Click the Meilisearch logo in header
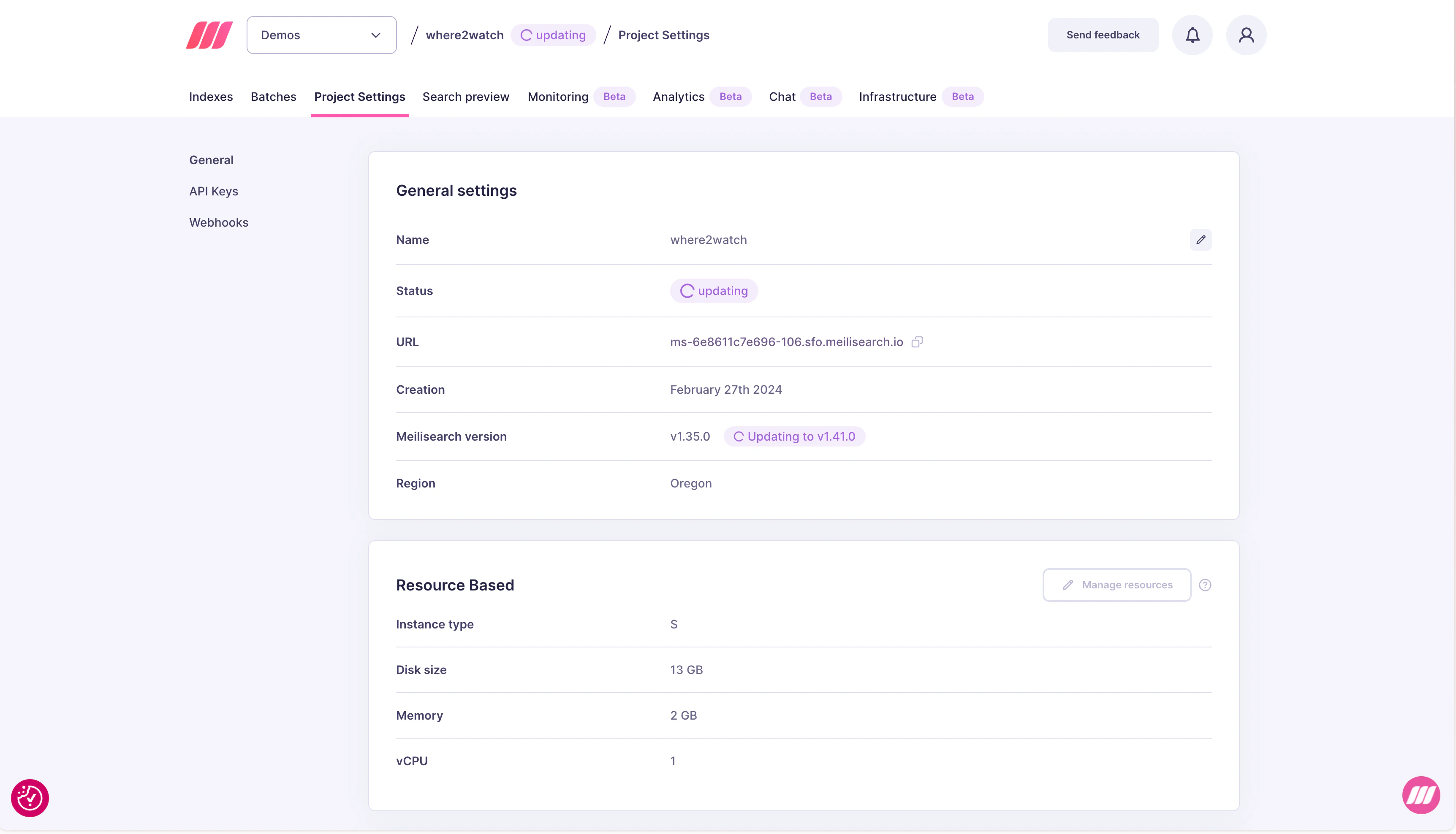 click(x=209, y=35)
